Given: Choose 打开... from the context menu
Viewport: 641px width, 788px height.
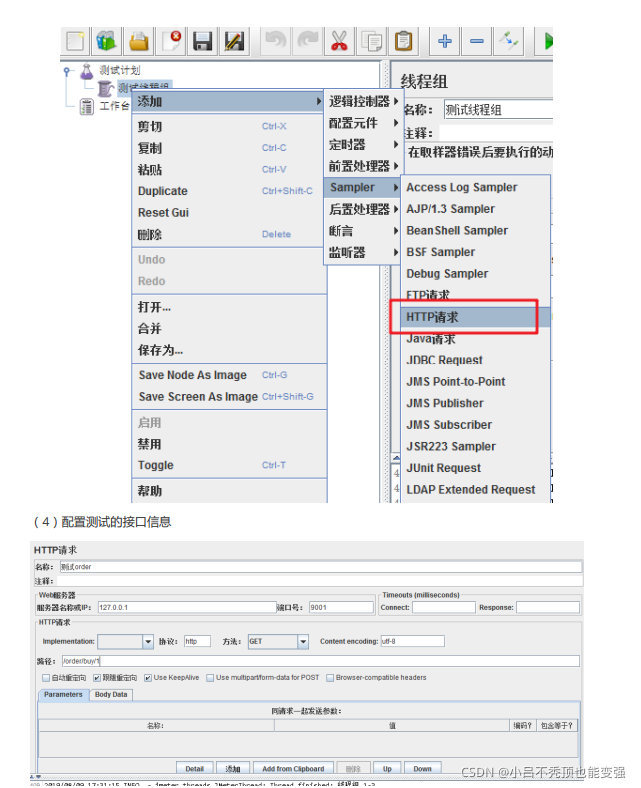Looking at the screenshot, I should click(x=228, y=307).
